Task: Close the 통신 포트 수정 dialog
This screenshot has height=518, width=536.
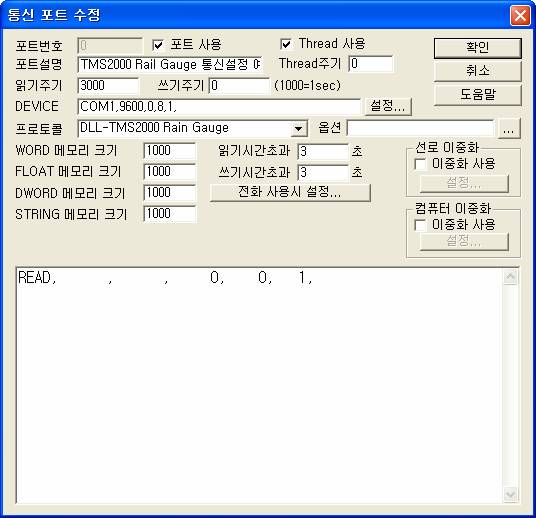Action: (x=520, y=15)
